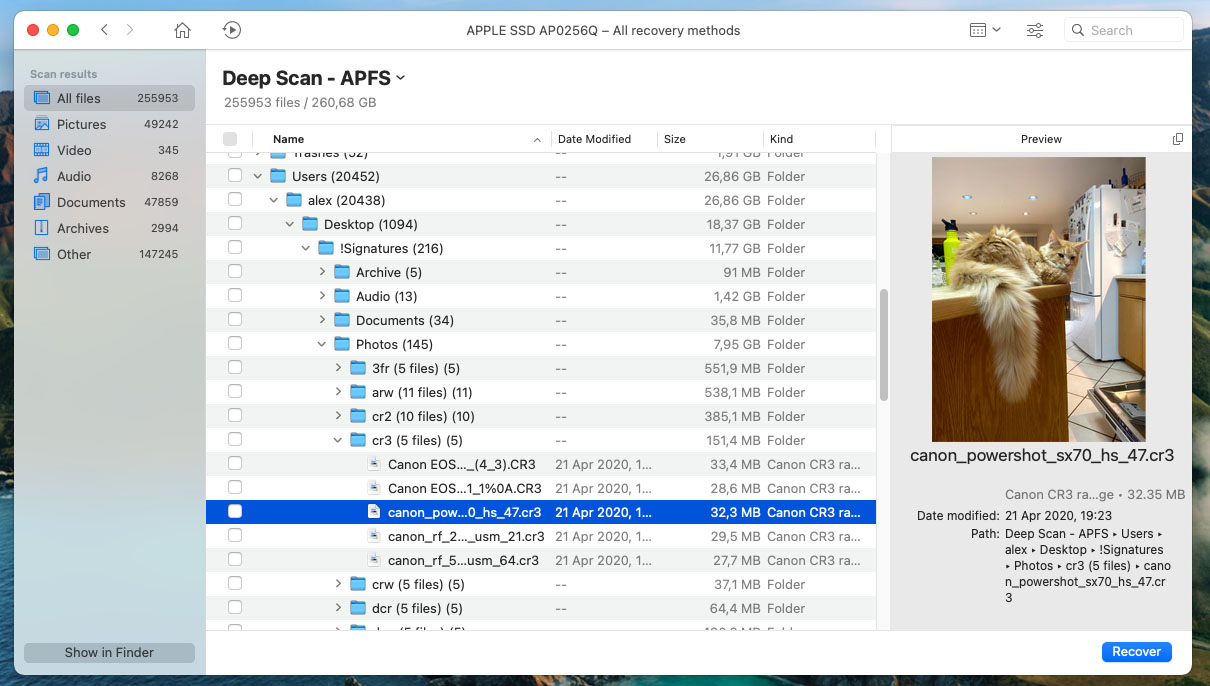Expand the Documents (34) folder
The width and height of the screenshot is (1210, 686).
pos(322,320)
